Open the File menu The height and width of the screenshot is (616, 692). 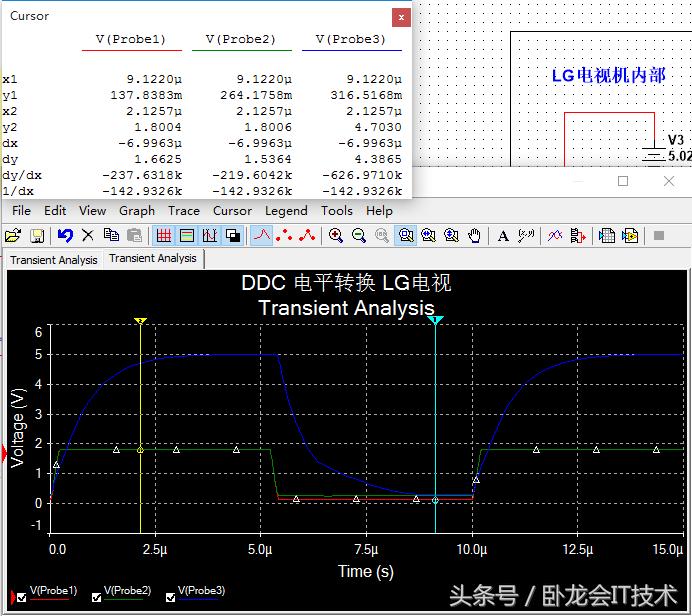coord(21,210)
